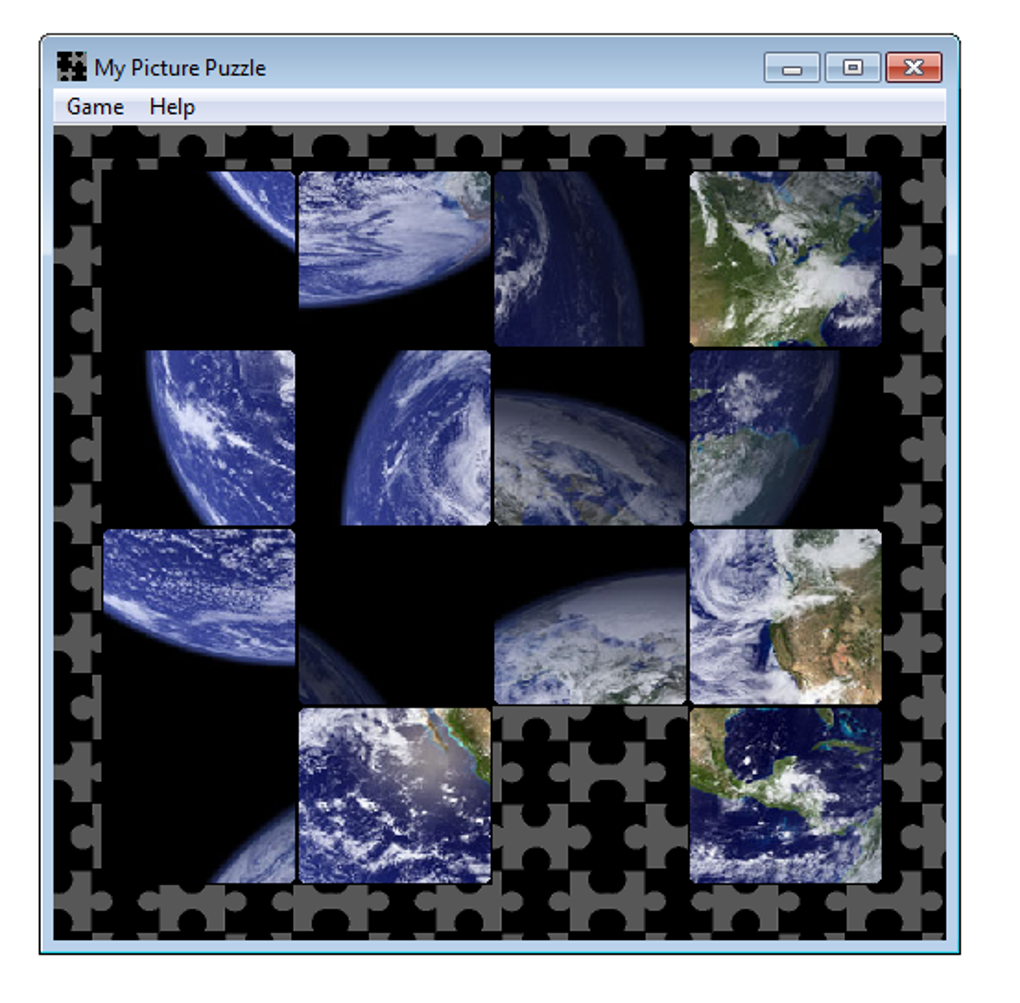Select the Baja California ocean tile
The width and height of the screenshot is (1020, 1003).
click(394, 795)
